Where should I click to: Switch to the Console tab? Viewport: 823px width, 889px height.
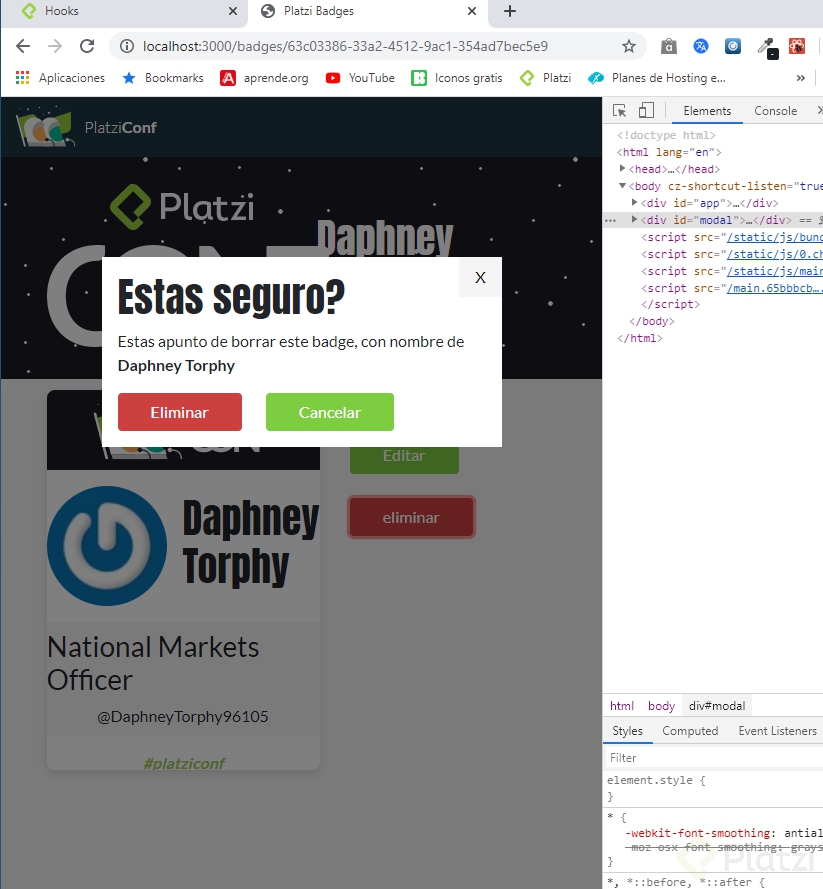coord(775,110)
